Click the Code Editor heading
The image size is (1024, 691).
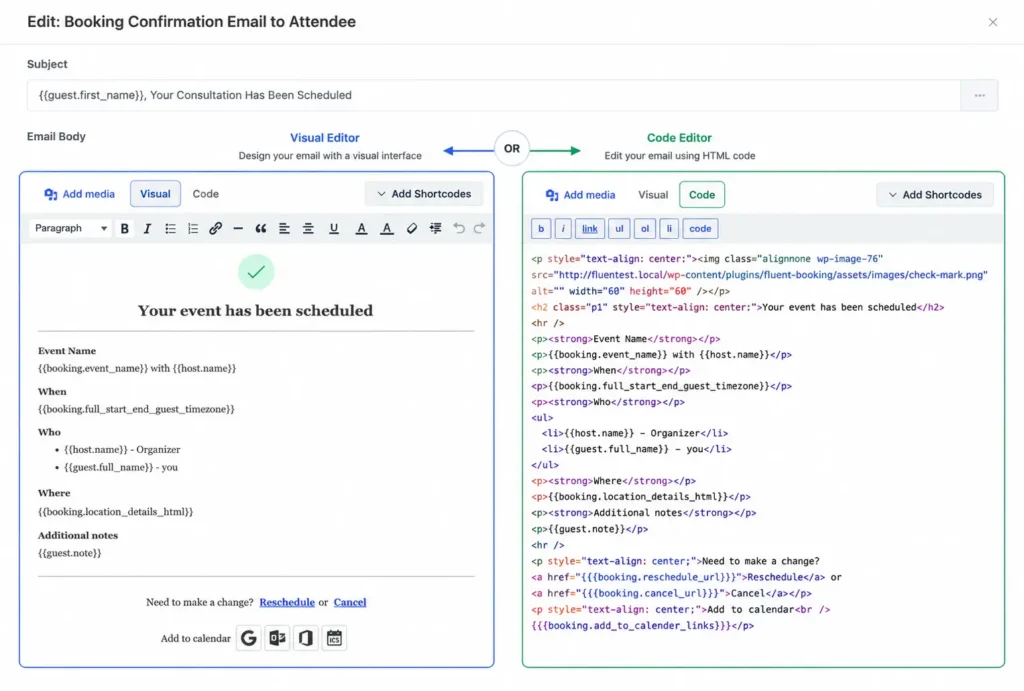[x=679, y=138]
